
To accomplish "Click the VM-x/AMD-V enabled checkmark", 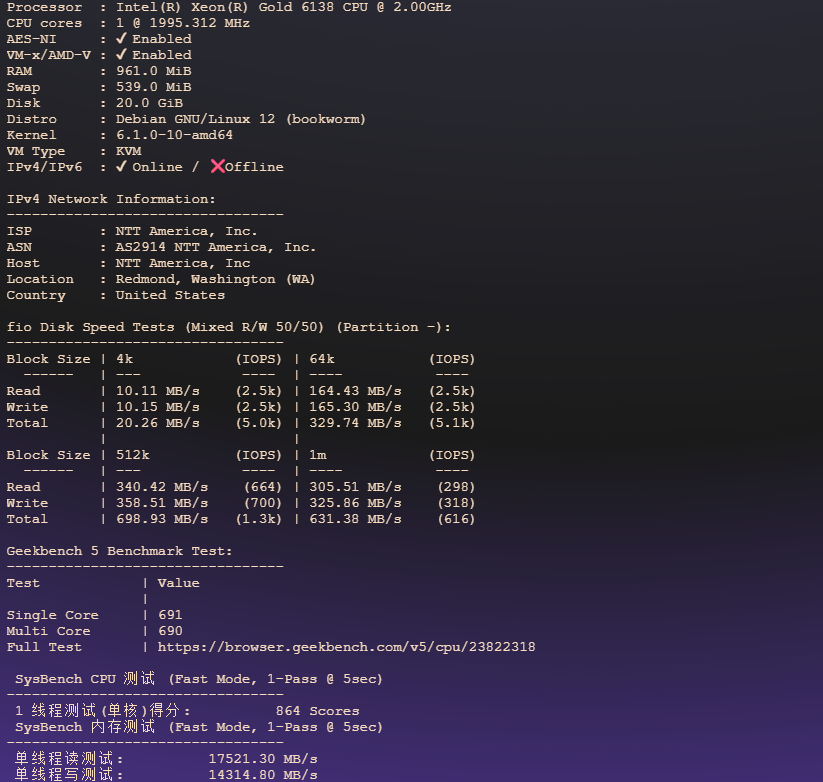I will 121,55.
